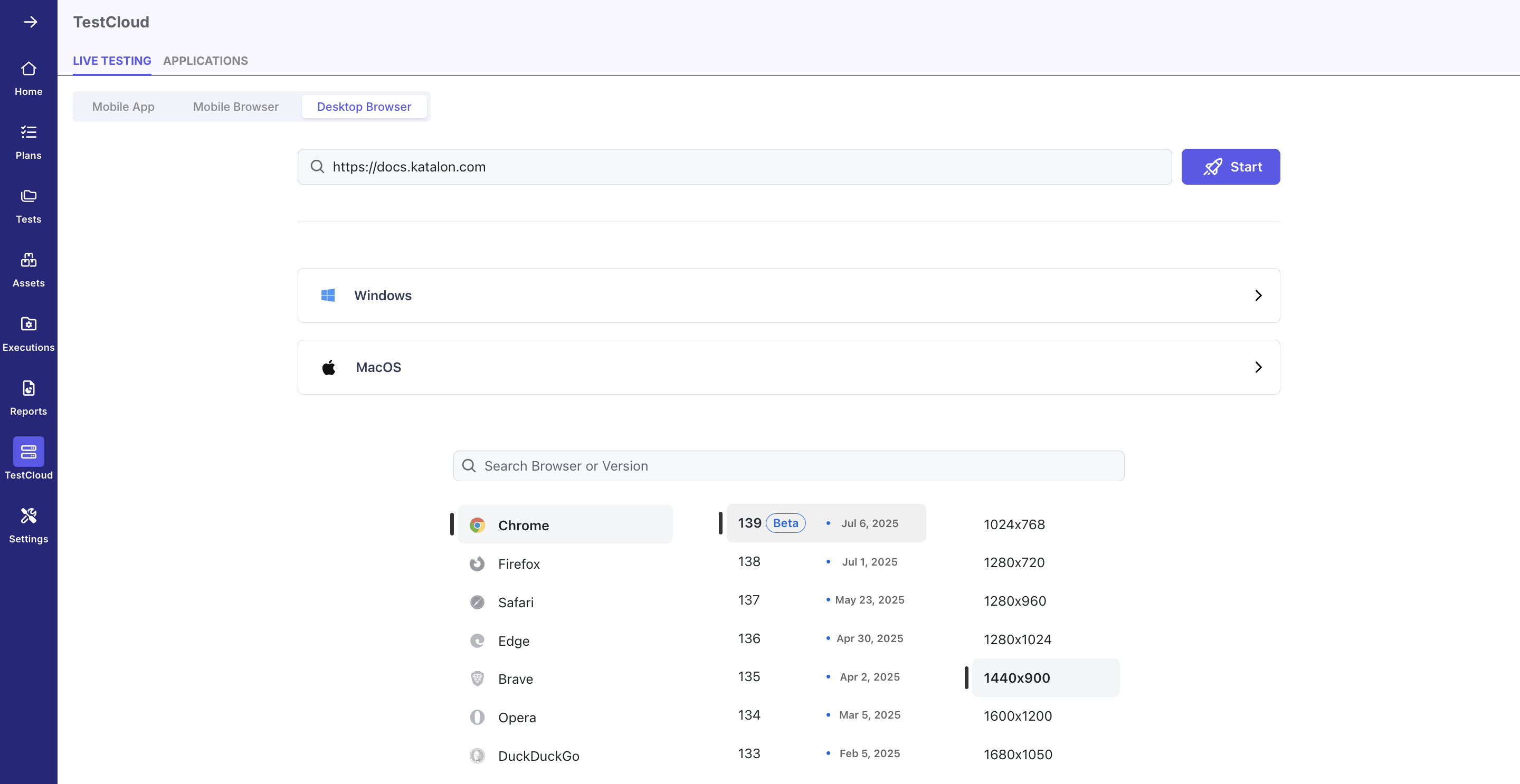Click the Opera browser icon

477,717
